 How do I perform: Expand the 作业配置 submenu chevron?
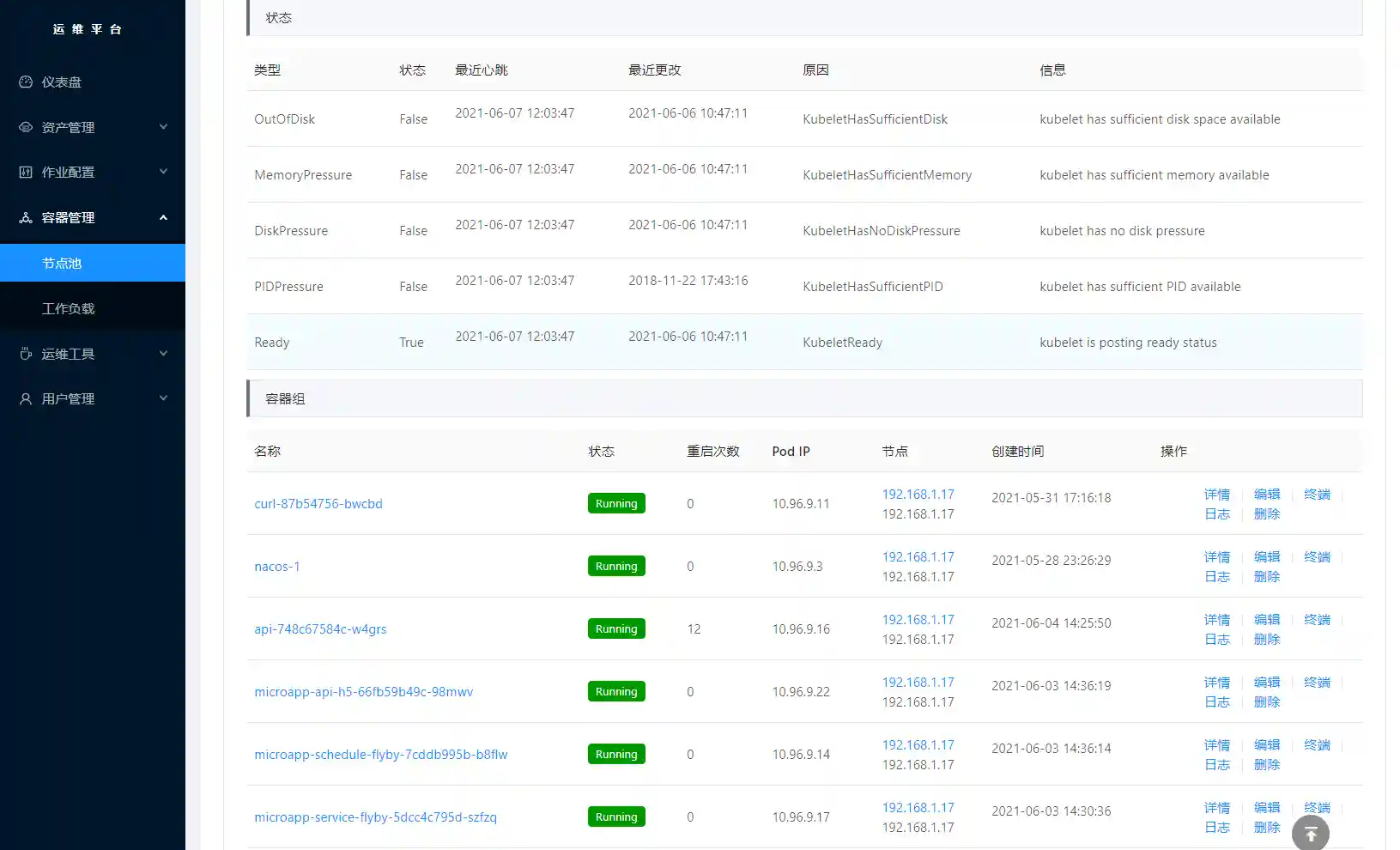[x=163, y=172]
